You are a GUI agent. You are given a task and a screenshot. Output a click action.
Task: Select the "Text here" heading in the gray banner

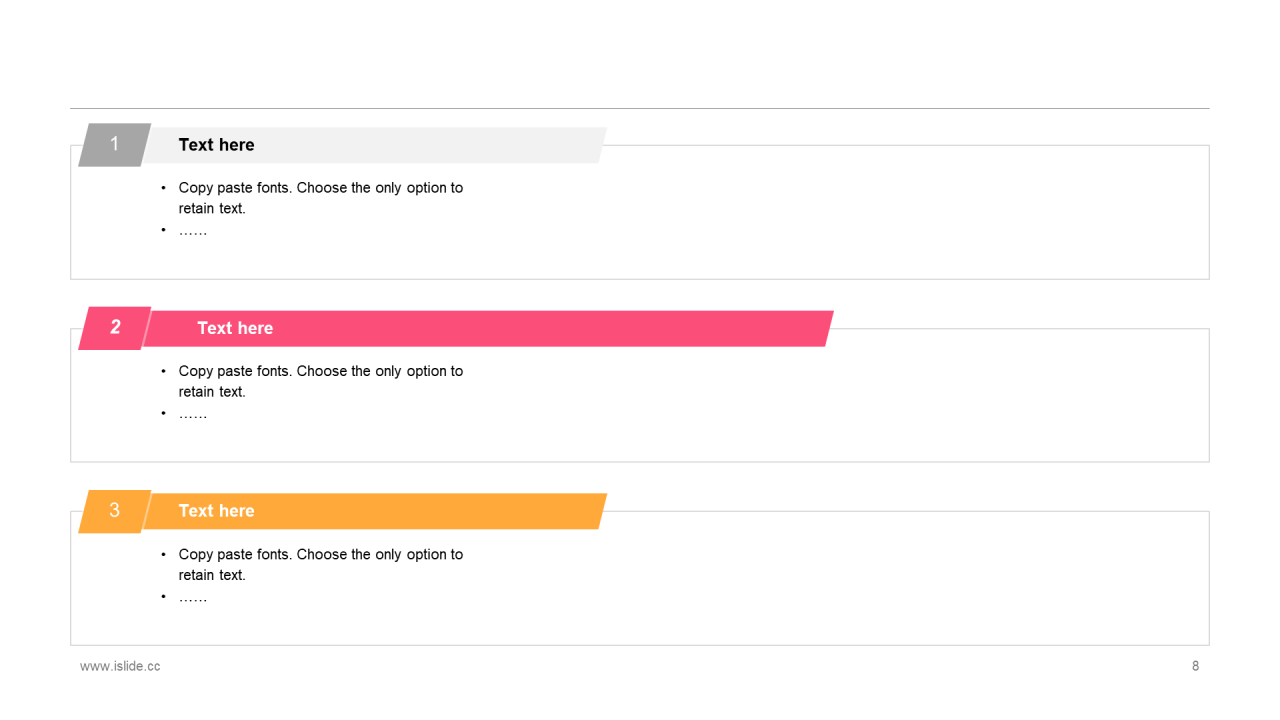tap(216, 145)
